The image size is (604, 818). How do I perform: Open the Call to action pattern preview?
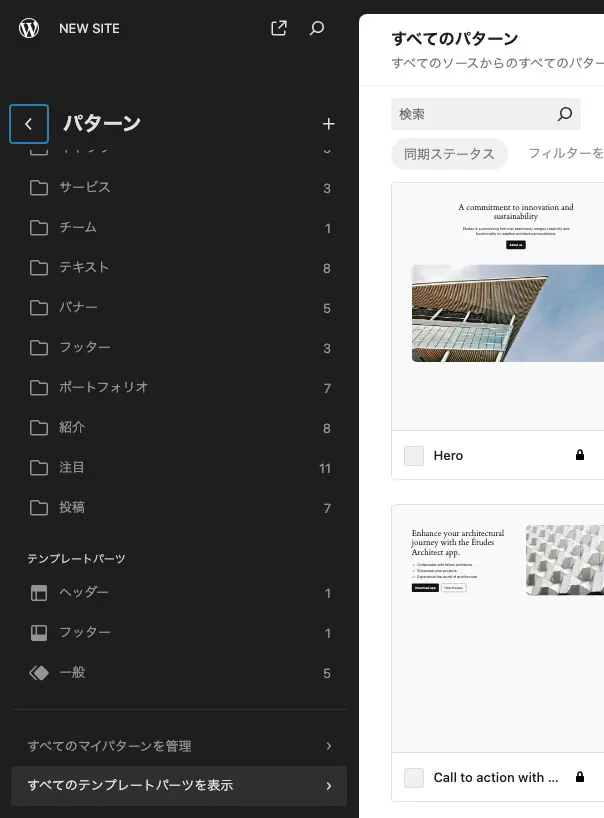(x=498, y=629)
